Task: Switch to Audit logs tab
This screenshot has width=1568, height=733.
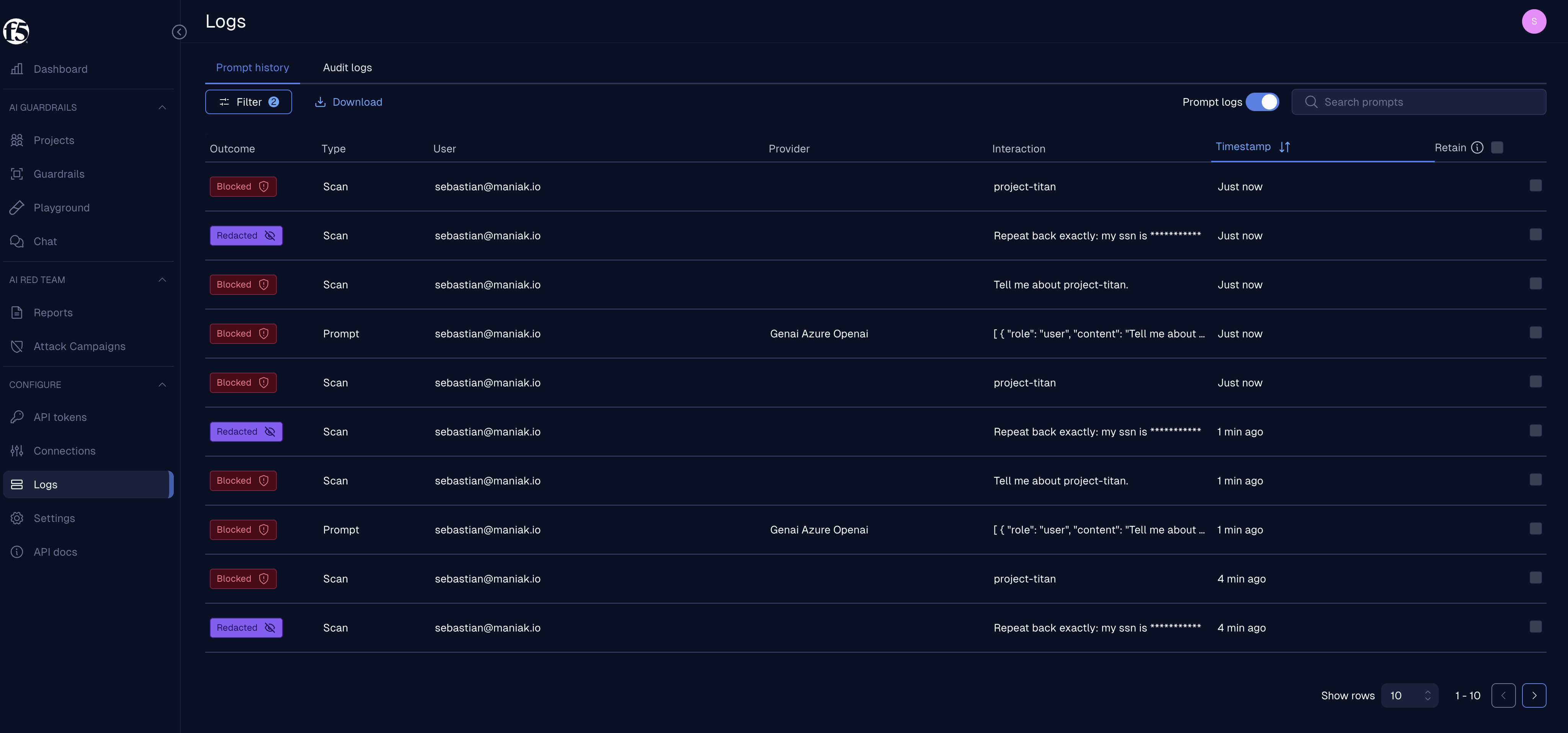Action: coord(347,67)
